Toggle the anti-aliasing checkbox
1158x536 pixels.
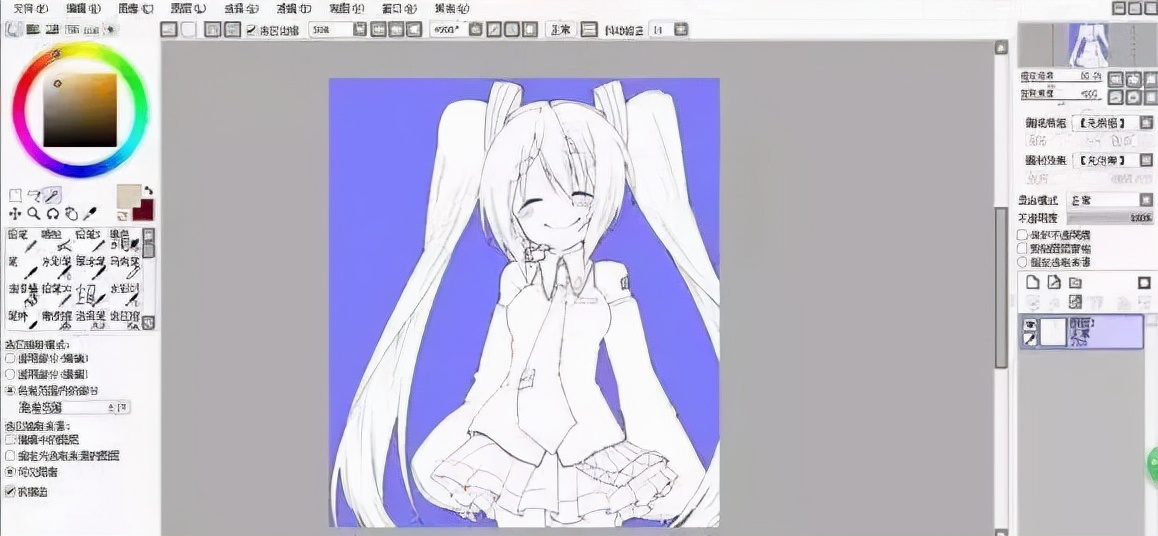pos(10,491)
